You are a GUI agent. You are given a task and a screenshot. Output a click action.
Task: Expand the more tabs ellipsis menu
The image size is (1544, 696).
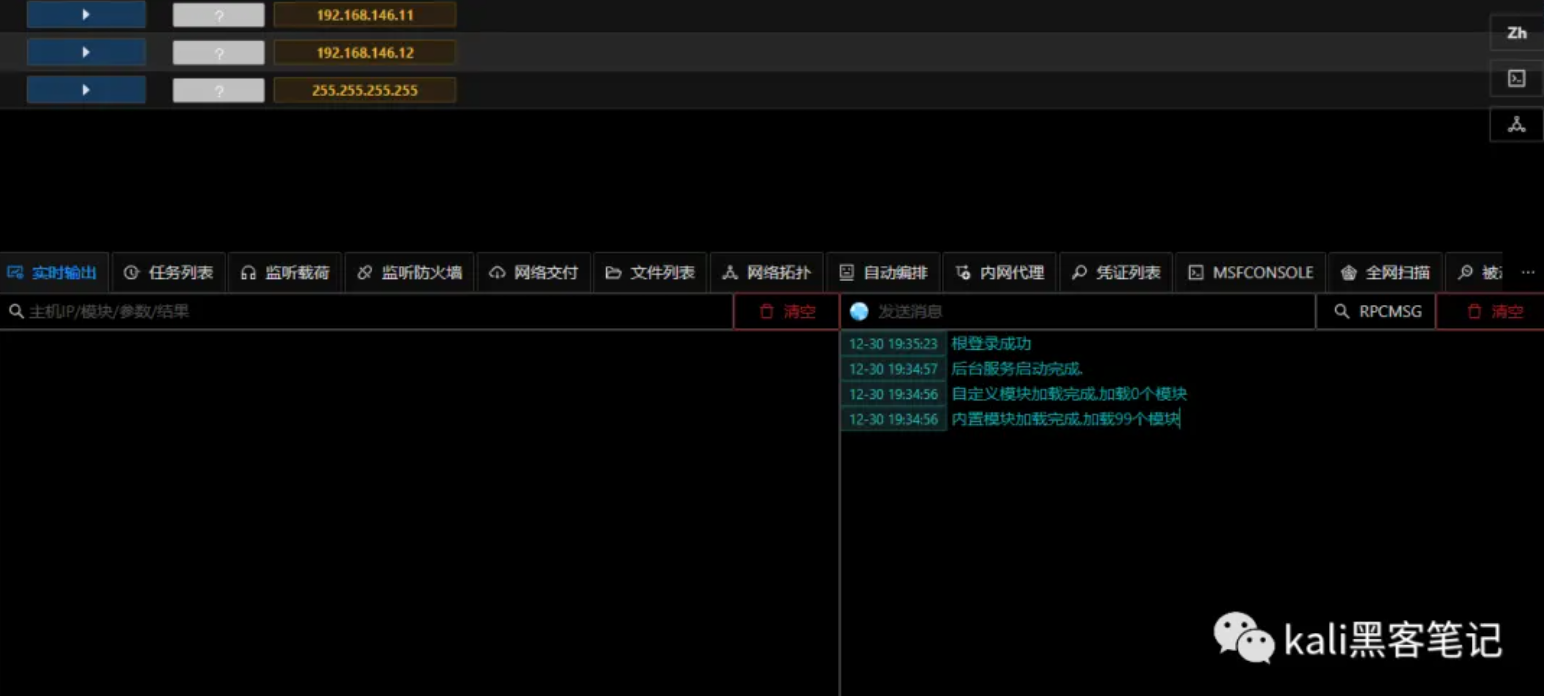(1527, 273)
